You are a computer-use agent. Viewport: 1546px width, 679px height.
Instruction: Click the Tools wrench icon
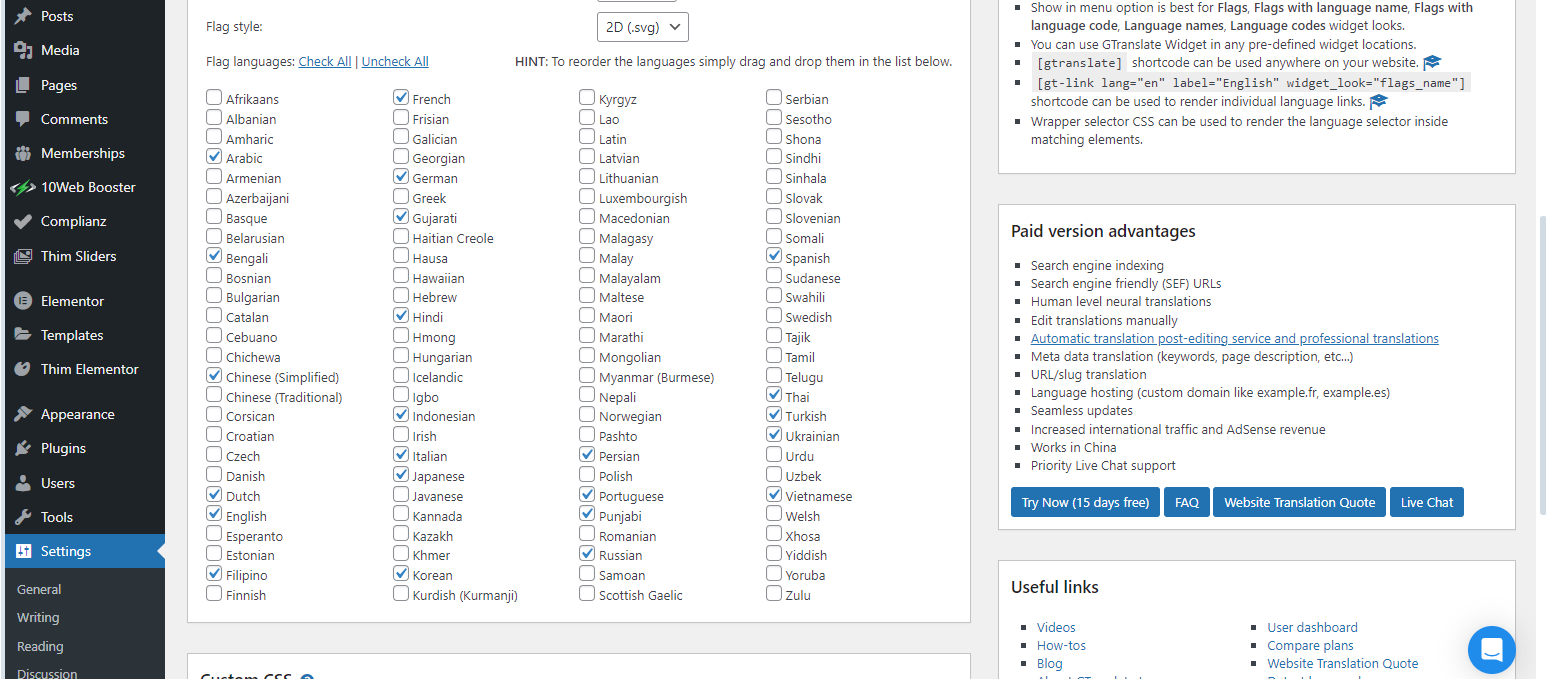[x=23, y=517]
